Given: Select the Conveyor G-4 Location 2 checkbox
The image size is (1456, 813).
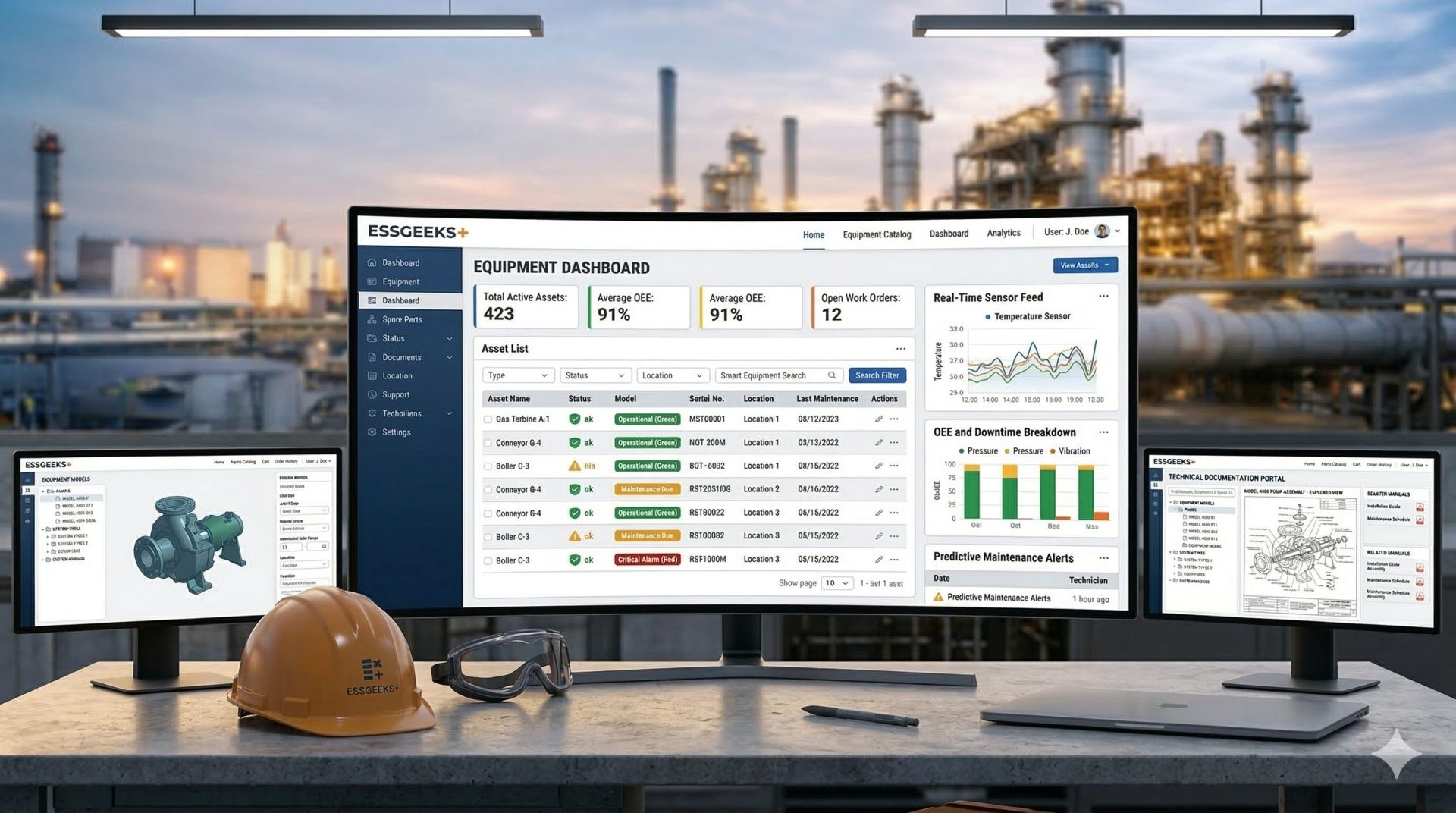Looking at the screenshot, I should (x=488, y=490).
